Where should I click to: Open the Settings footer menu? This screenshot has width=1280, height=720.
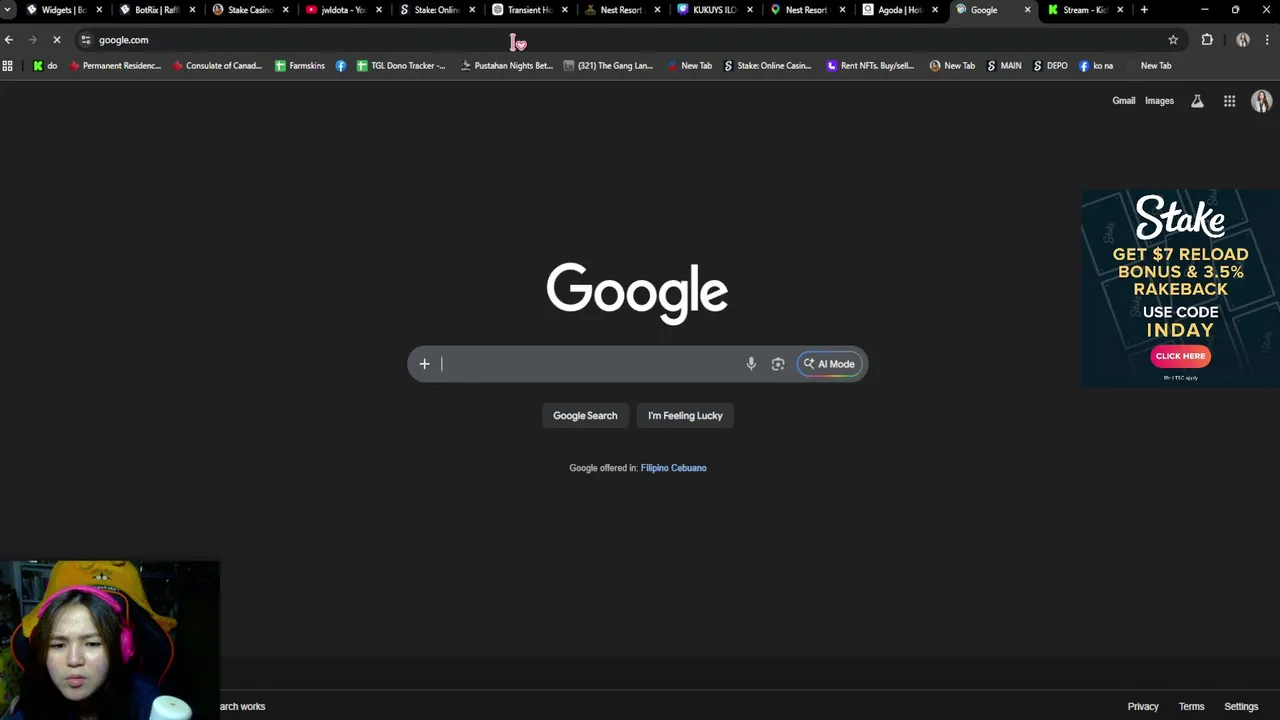pos(1241,707)
